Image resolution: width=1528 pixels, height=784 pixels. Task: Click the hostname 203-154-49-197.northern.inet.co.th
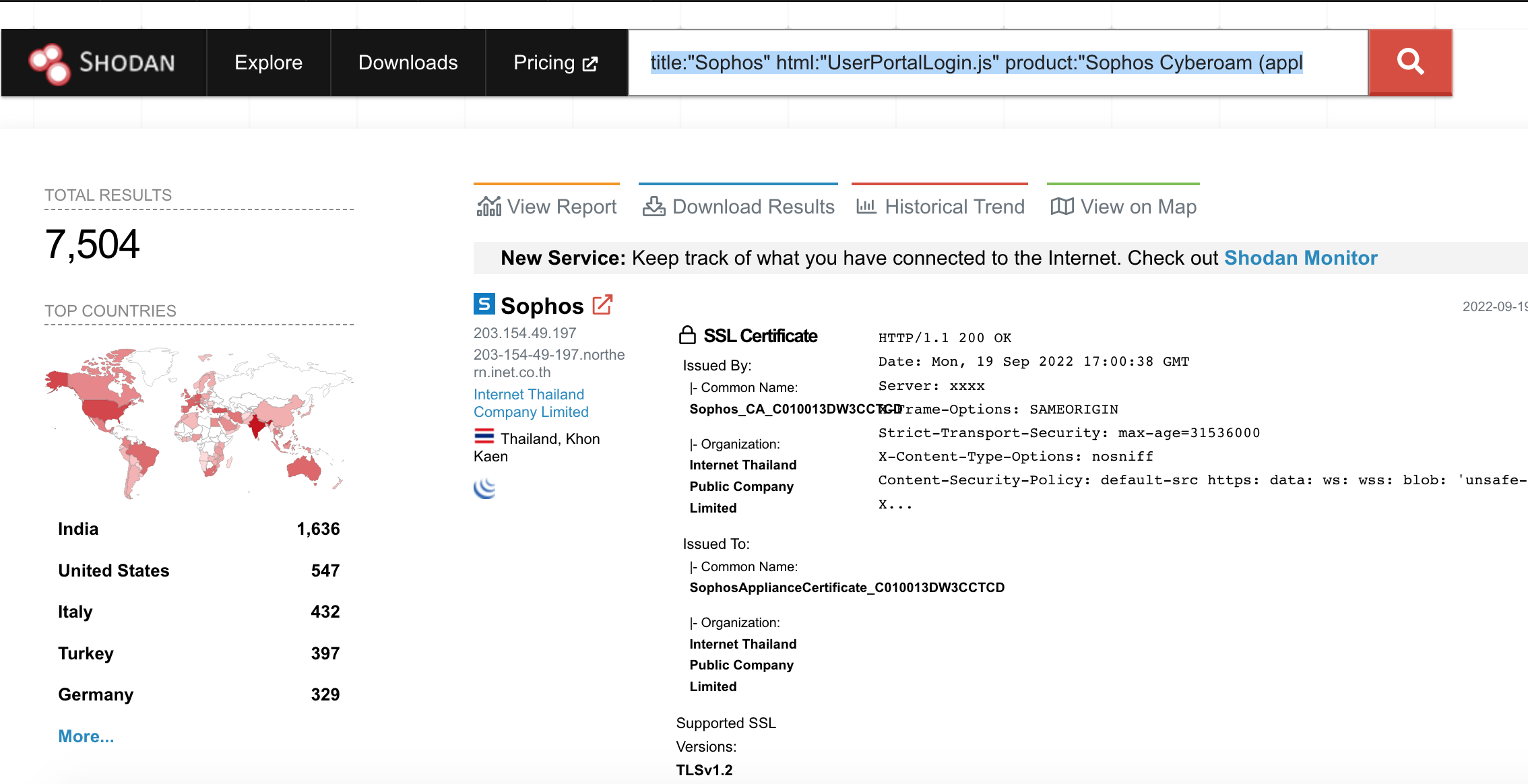click(549, 363)
